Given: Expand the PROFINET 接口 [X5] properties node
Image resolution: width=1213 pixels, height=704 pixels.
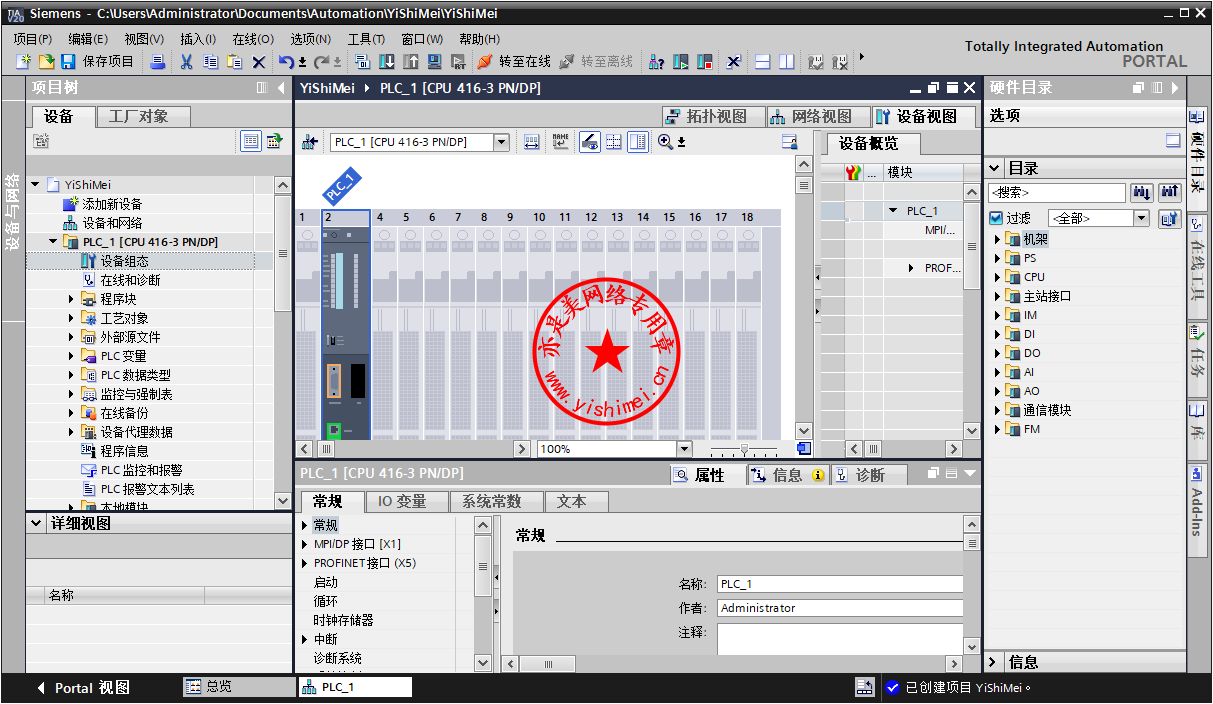Looking at the screenshot, I should click(305, 563).
